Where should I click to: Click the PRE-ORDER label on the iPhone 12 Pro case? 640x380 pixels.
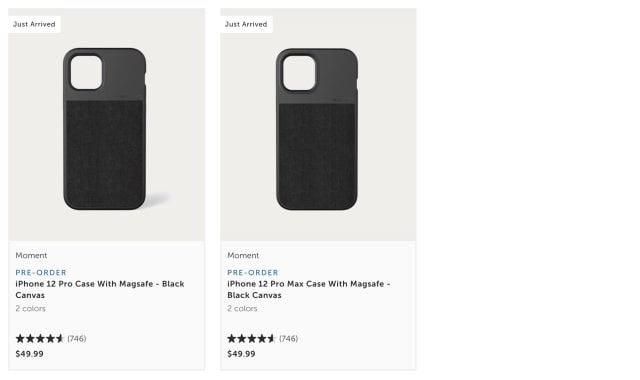[x=41, y=272]
